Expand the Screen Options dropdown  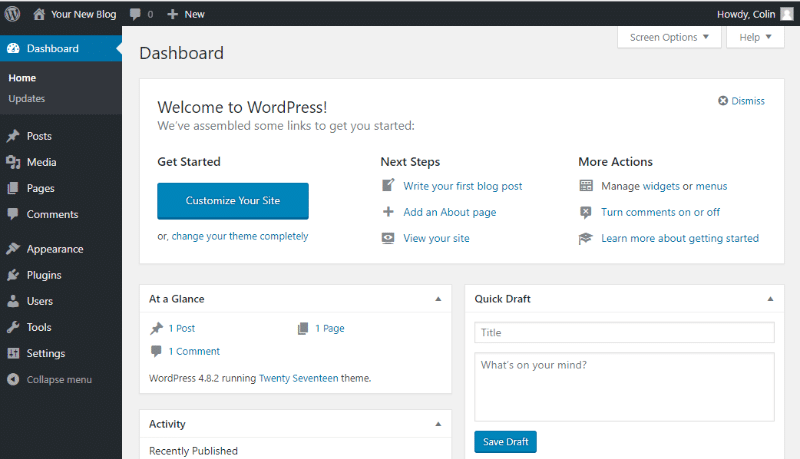click(x=669, y=37)
